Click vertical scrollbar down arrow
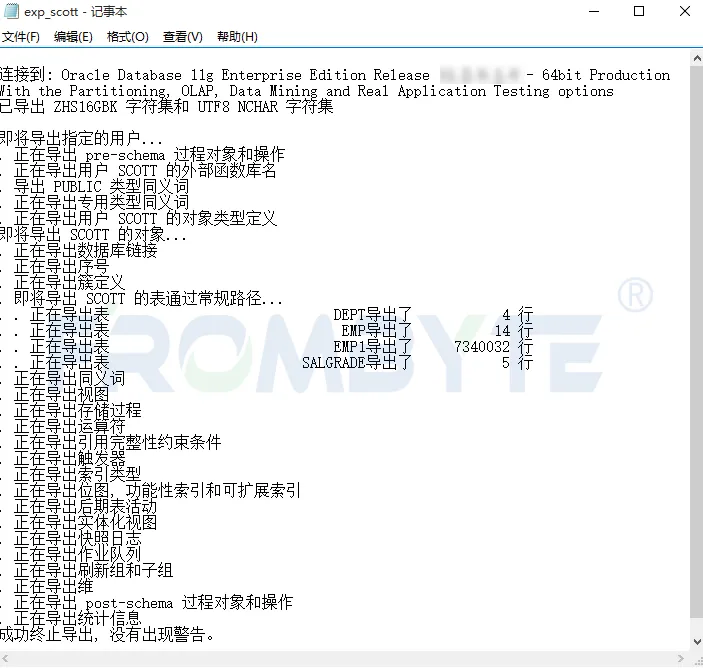 click(697, 642)
